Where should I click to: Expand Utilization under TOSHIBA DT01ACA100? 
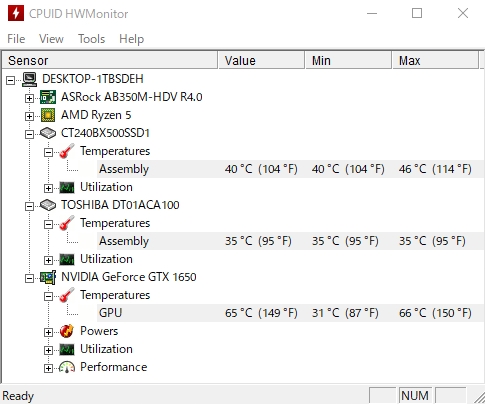click(48, 260)
